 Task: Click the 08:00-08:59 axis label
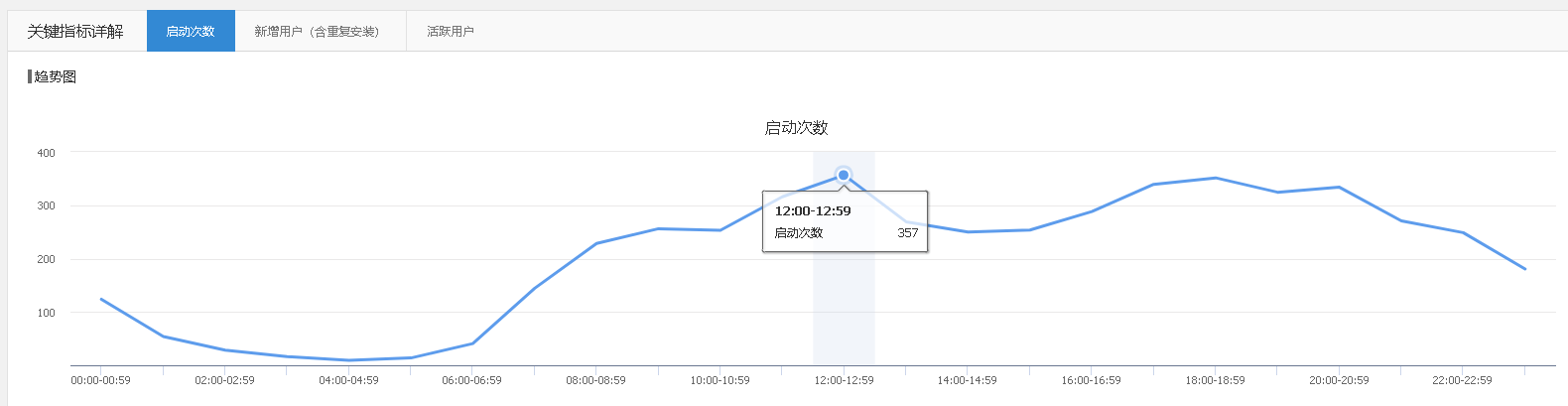(595, 380)
